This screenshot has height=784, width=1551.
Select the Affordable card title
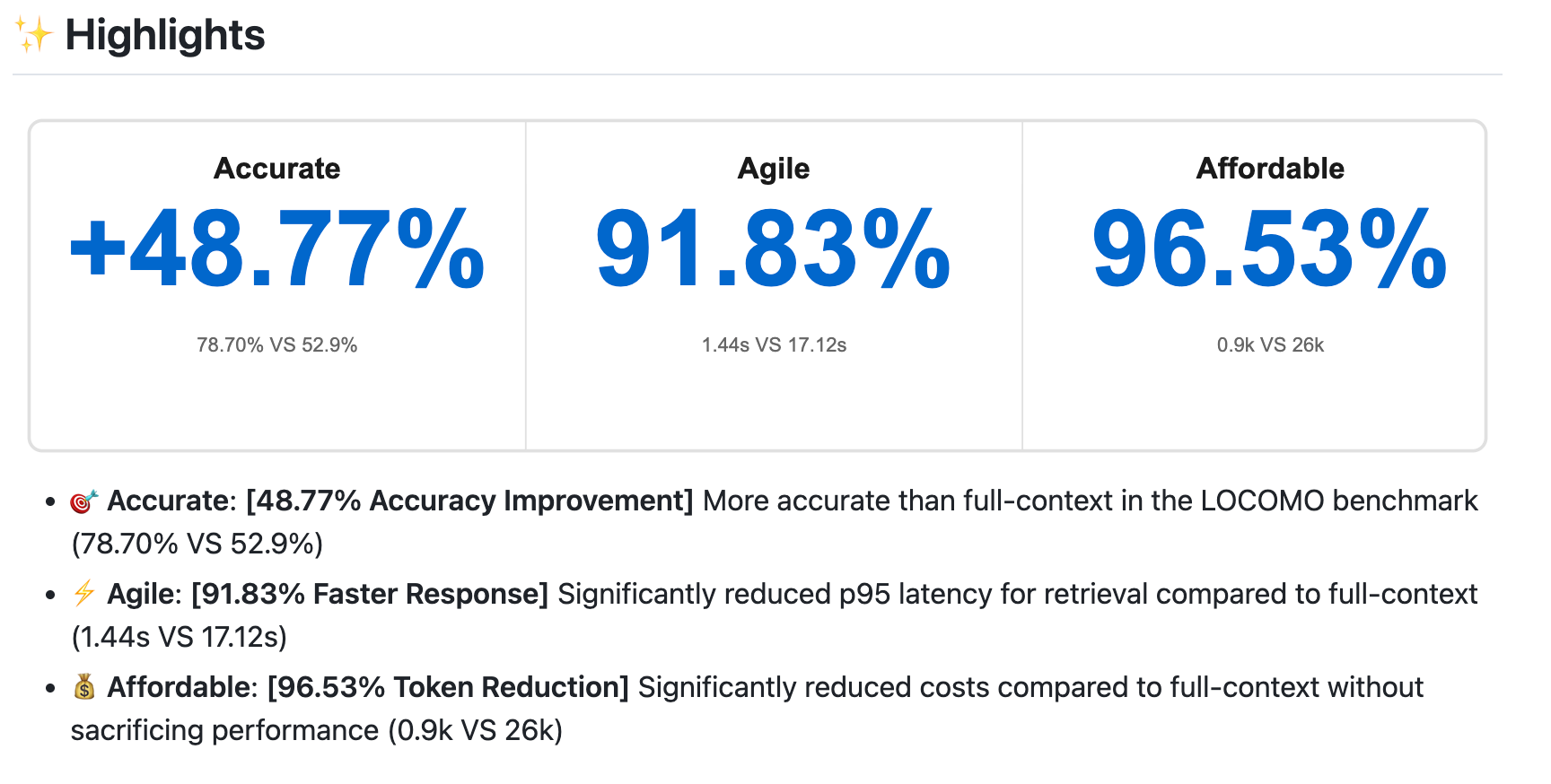1269,169
